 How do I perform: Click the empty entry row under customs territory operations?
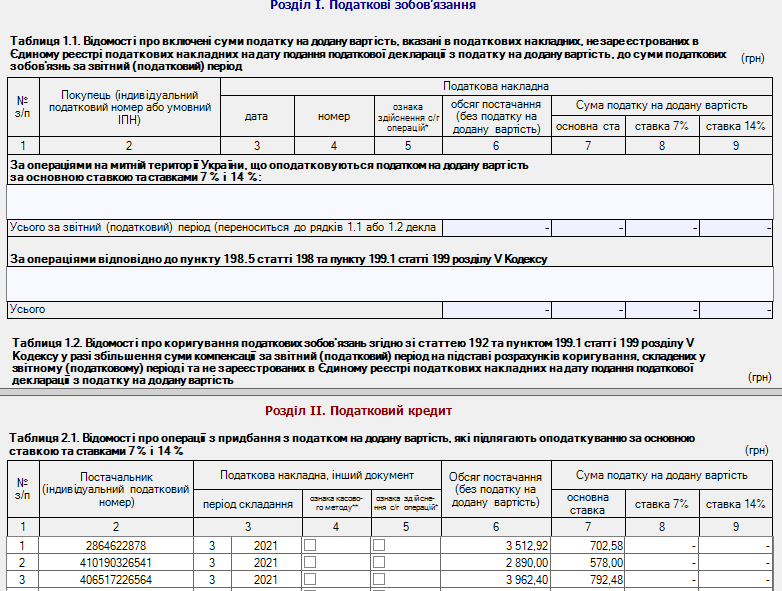click(x=390, y=201)
